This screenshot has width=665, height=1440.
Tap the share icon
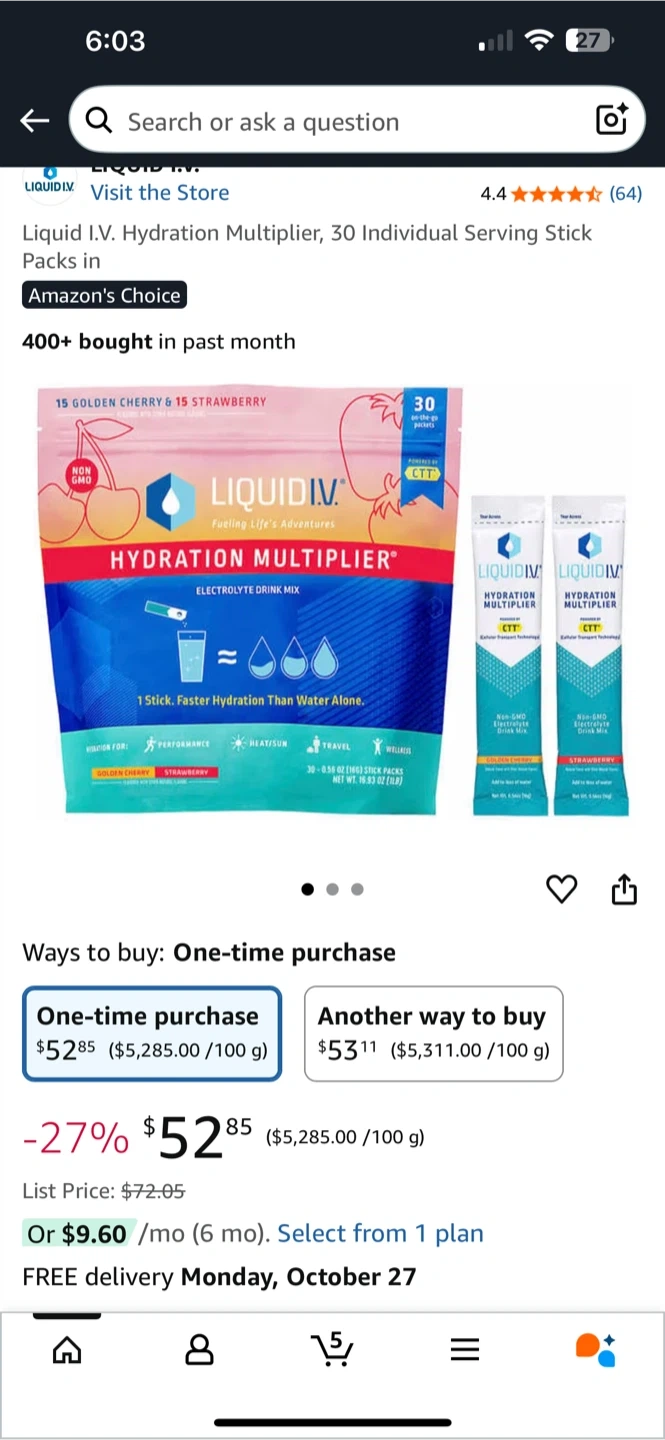[x=624, y=888]
